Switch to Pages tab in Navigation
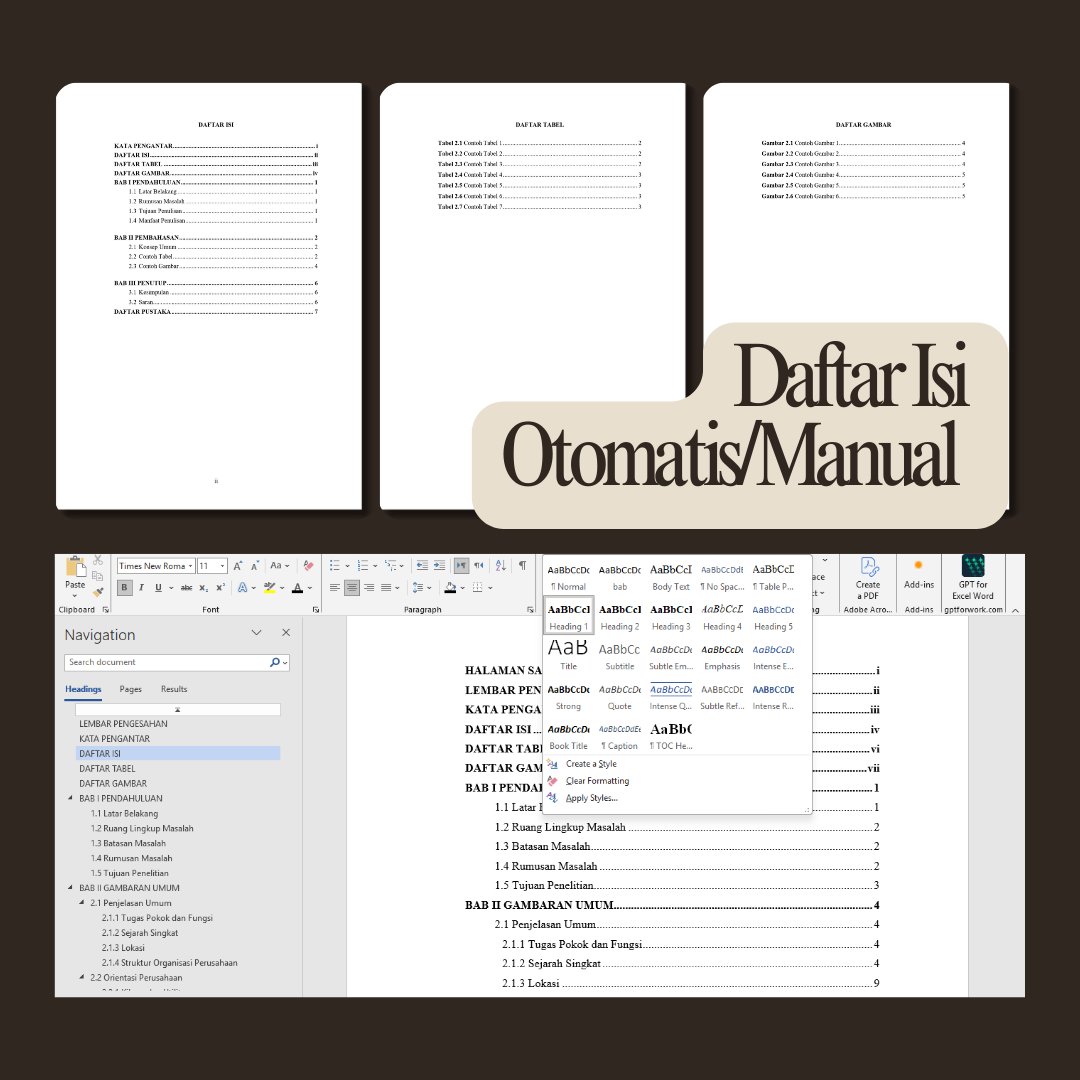The height and width of the screenshot is (1080, 1080). (x=130, y=689)
